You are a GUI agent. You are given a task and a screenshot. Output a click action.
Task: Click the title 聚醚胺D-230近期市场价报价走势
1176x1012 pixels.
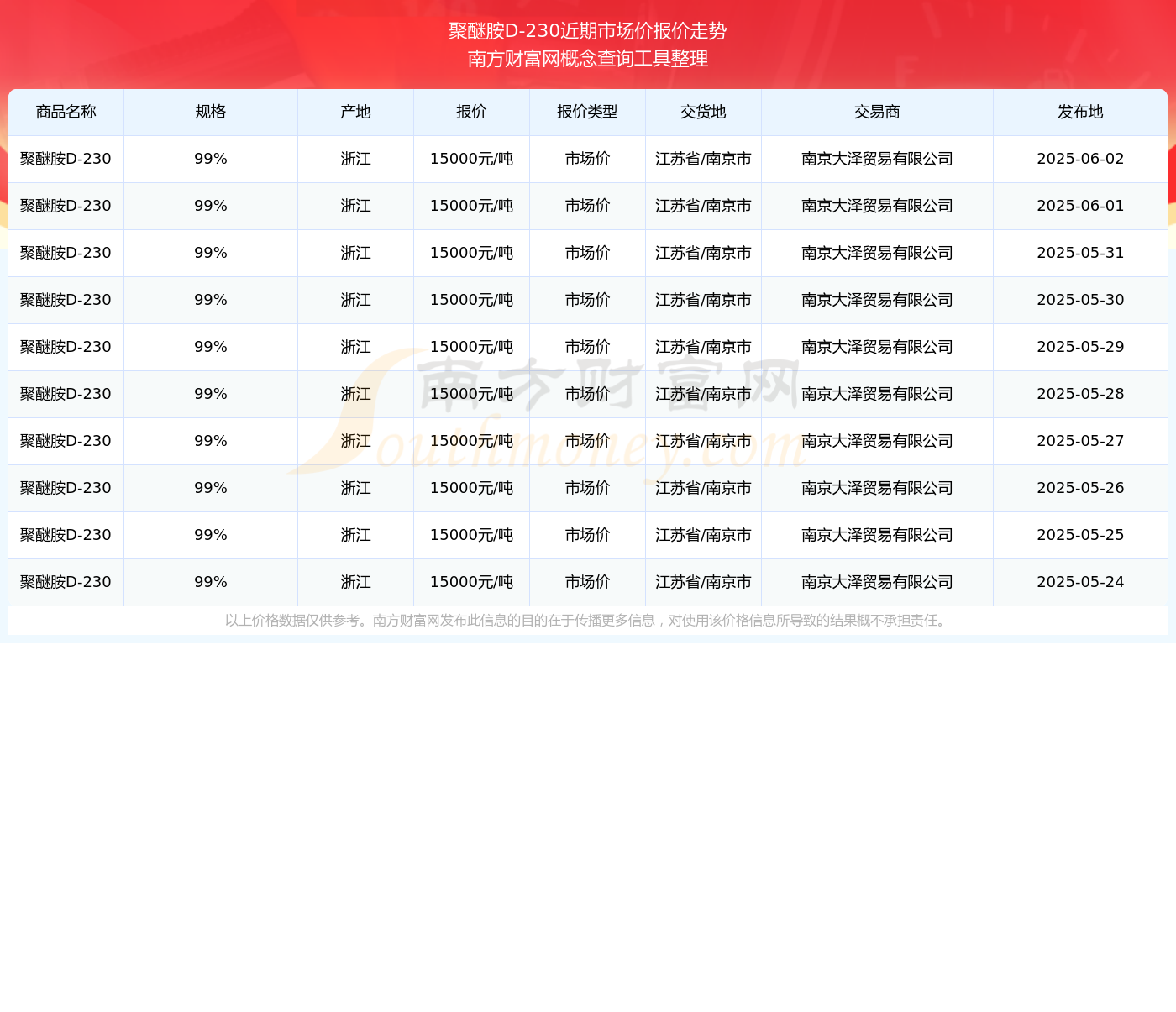588,31
